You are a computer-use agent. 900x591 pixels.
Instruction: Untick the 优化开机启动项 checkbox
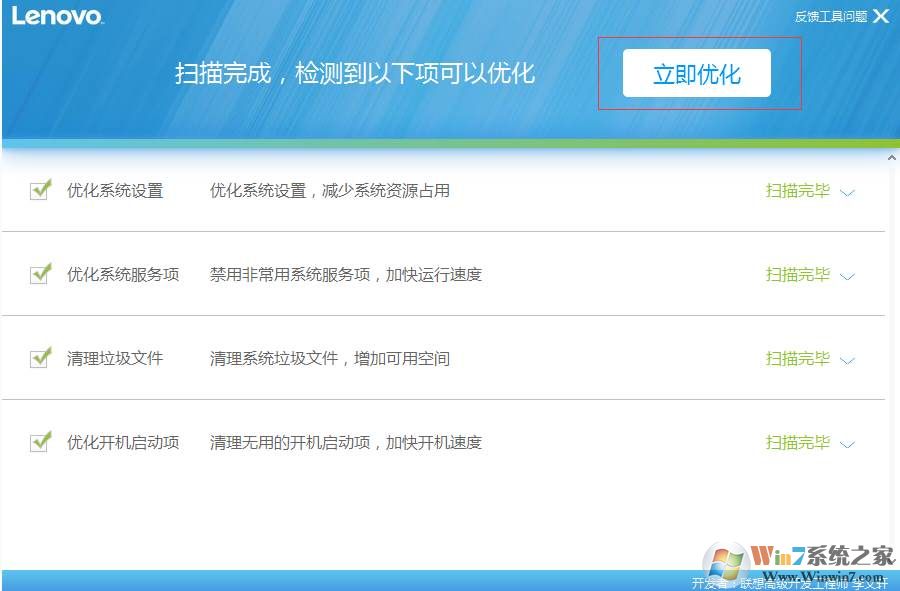(x=40, y=442)
